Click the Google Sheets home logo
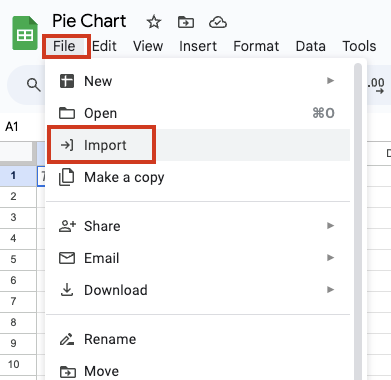Image resolution: width=391 pixels, height=380 pixels. [x=25, y=33]
